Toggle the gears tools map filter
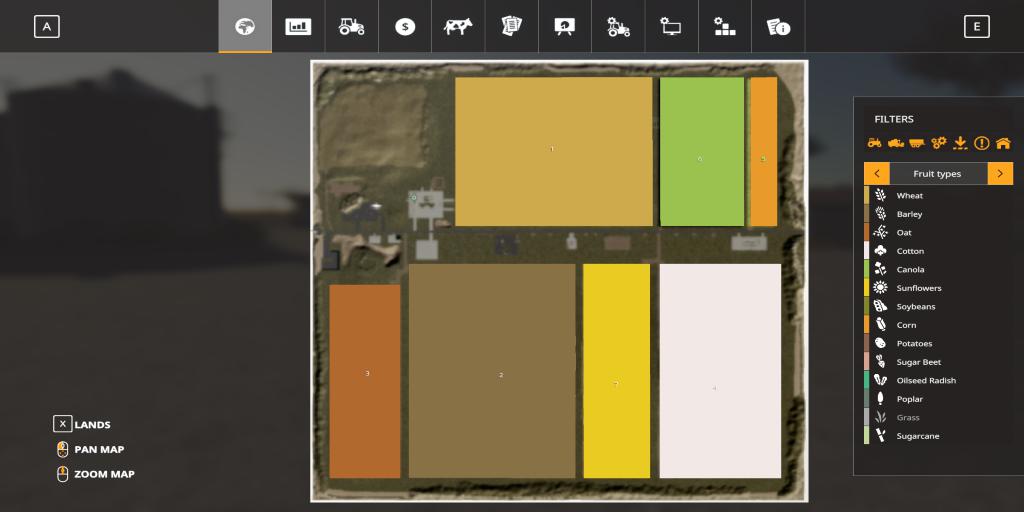The width and height of the screenshot is (1024, 512). click(939, 143)
